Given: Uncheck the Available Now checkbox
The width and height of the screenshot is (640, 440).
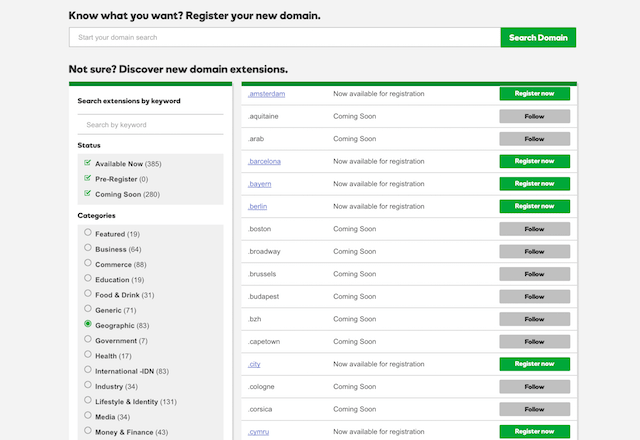Looking at the screenshot, I should click(x=88, y=163).
